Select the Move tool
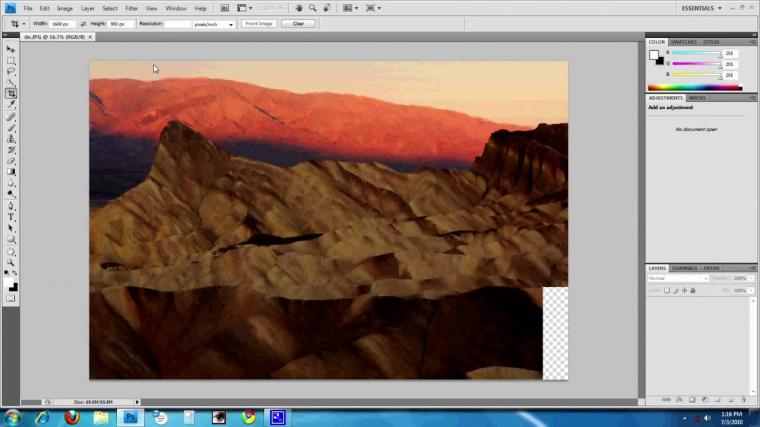Viewport: 760px width, 427px height. pos(11,49)
